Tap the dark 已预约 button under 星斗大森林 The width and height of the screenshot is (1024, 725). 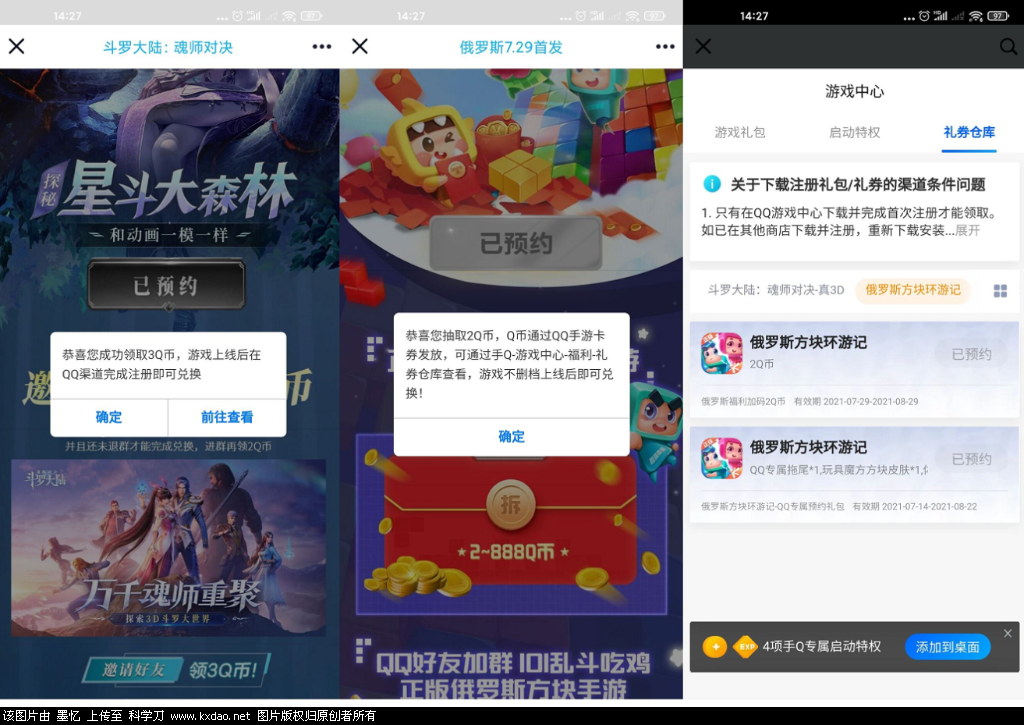click(x=166, y=285)
